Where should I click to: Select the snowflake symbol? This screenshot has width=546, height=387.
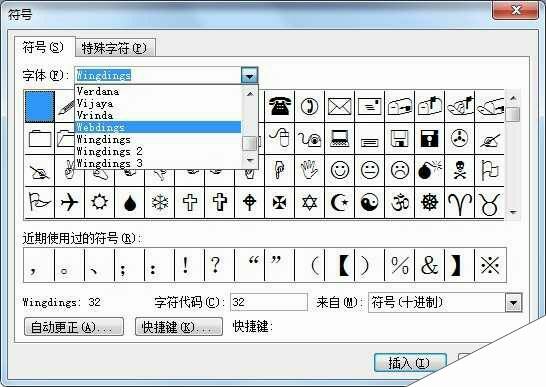(x=159, y=202)
